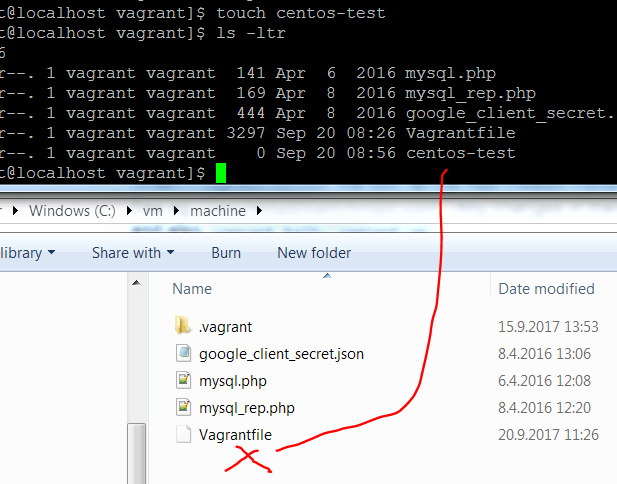Click the green terminal cursor block
This screenshot has width=617, height=484.
pyautogui.click(x=221, y=173)
